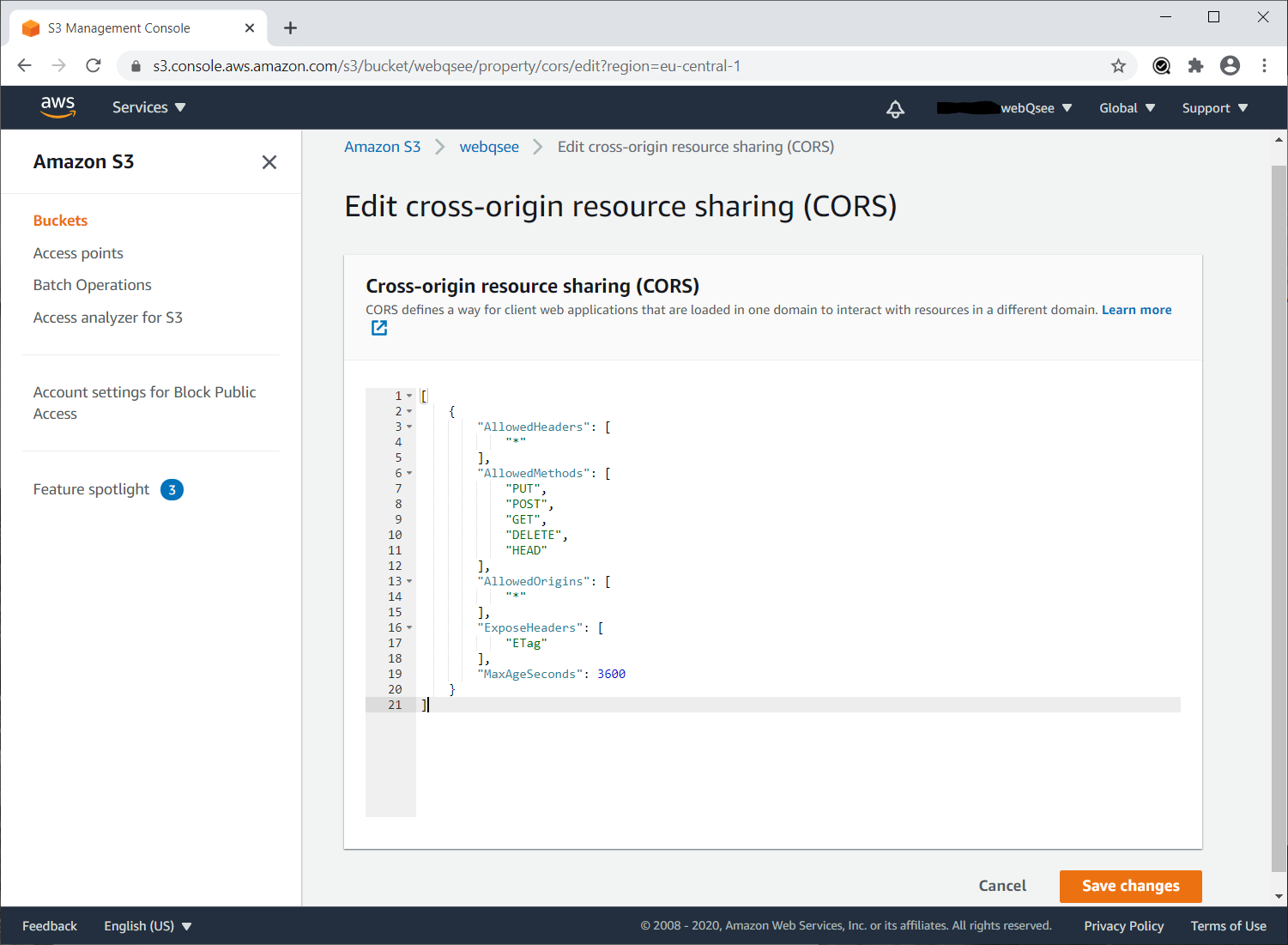Viewport: 1288px width, 945px height.
Task: Click the browser address bar URL
Action: point(446,66)
